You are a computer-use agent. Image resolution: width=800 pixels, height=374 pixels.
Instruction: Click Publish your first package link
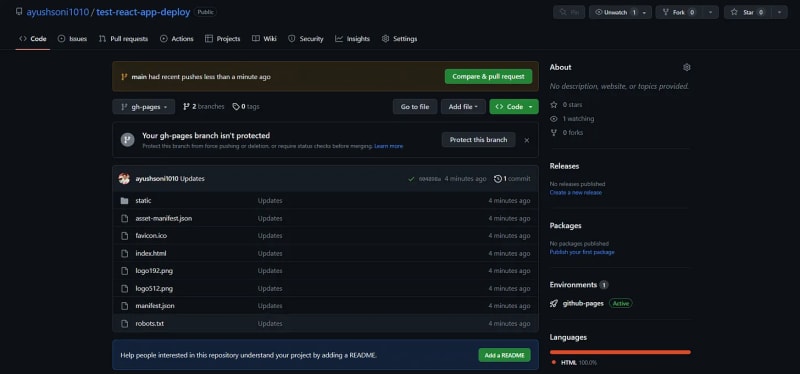582,252
